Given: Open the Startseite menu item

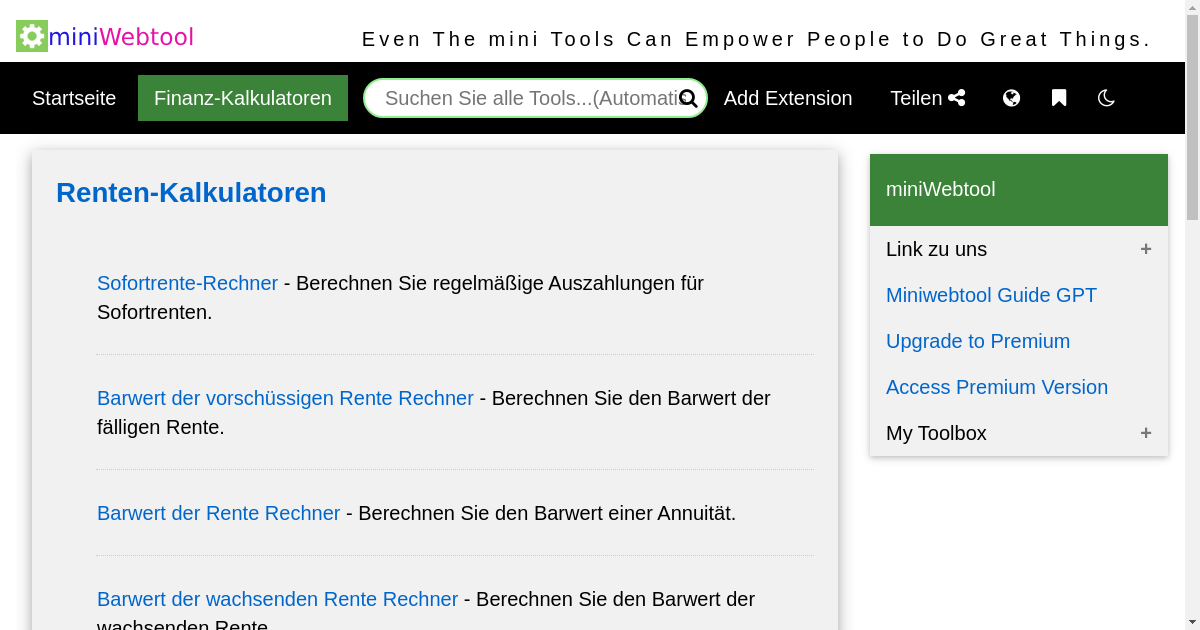Looking at the screenshot, I should [74, 98].
